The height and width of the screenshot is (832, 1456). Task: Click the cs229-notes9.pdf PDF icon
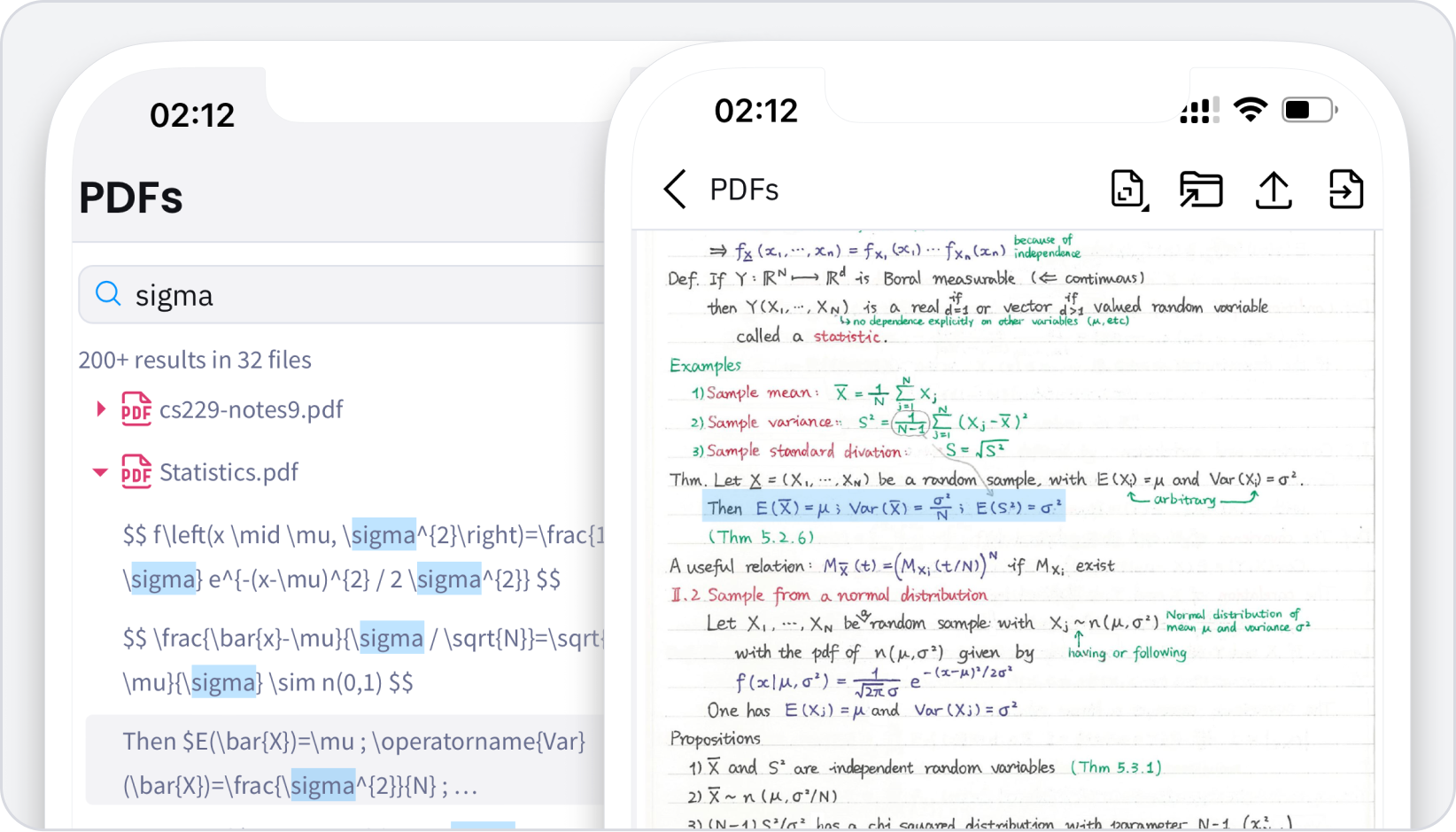[136, 408]
